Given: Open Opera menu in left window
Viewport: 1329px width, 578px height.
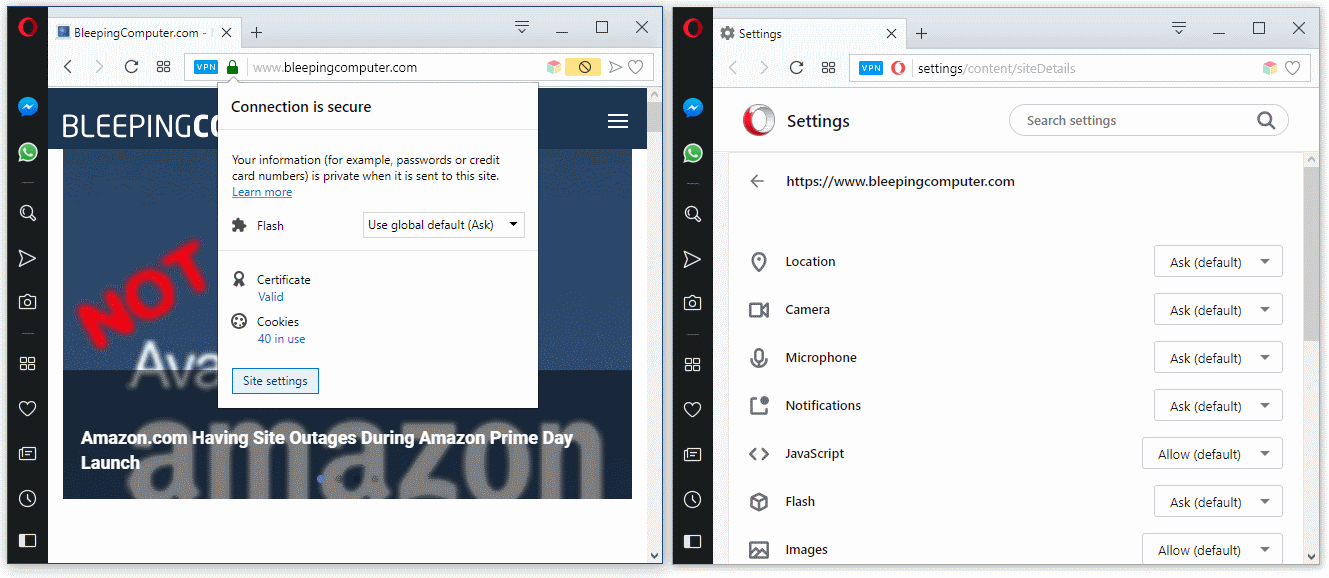Looking at the screenshot, I should pos(28,27).
